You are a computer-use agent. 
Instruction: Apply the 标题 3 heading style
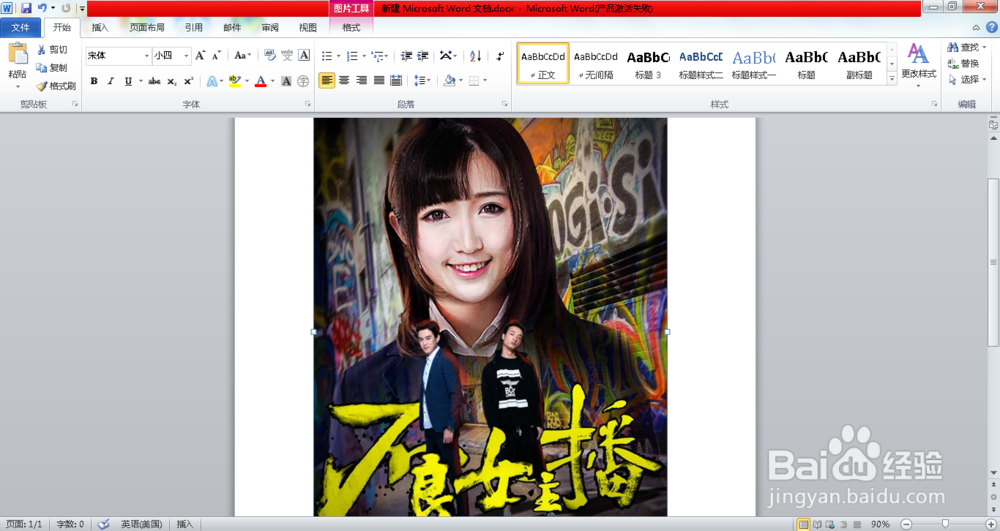648,63
